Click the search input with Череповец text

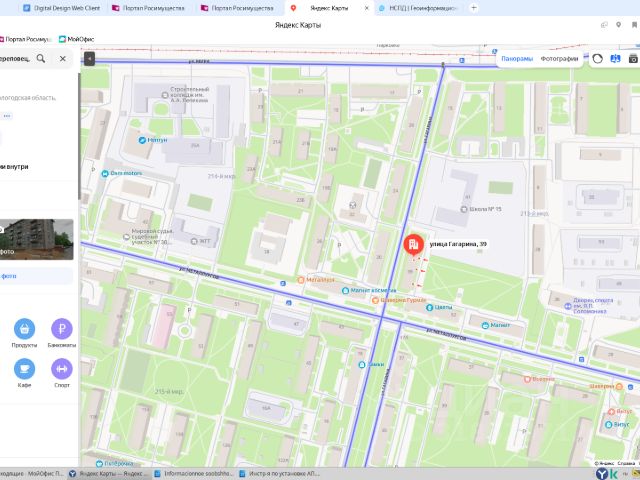pos(16,58)
